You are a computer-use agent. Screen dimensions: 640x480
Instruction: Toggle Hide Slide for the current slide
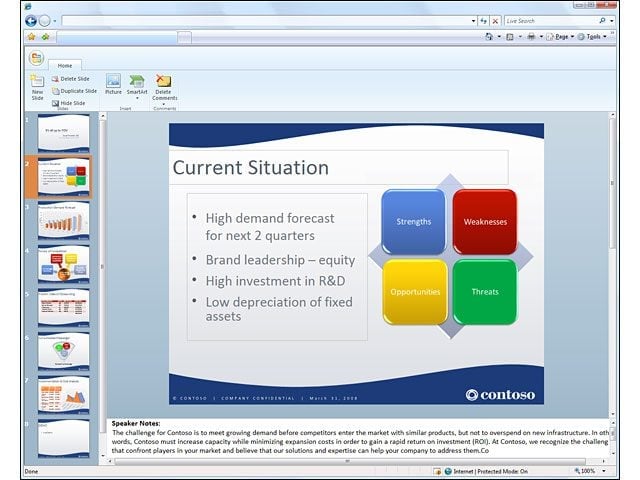click(69, 103)
